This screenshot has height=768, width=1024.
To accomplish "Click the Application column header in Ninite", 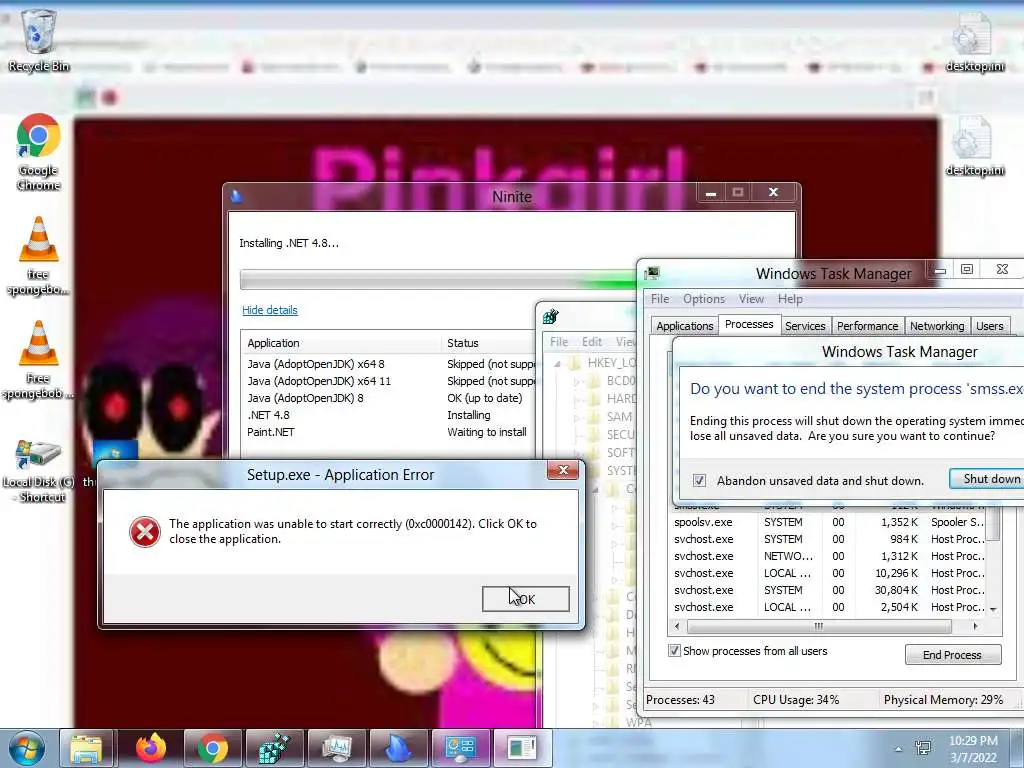I will (x=341, y=343).
